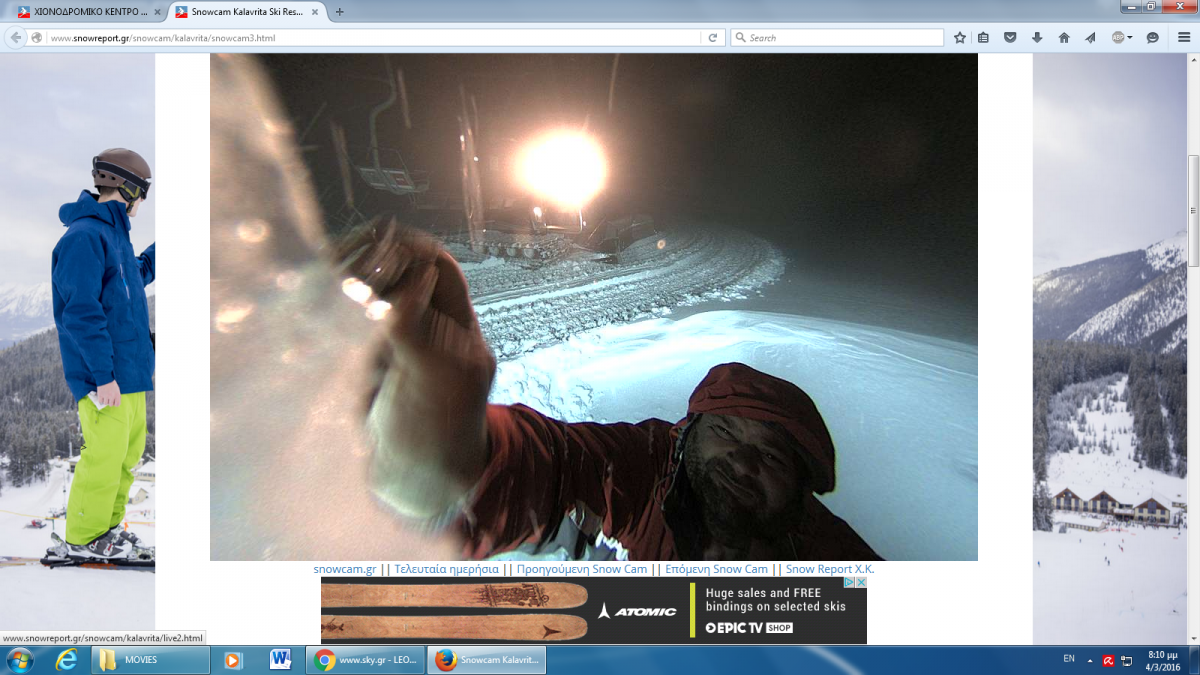Viewport: 1200px width, 675px height.
Task: Switch to Firefox Snowcam Kalavrit taskbar window
Action: [x=487, y=660]
